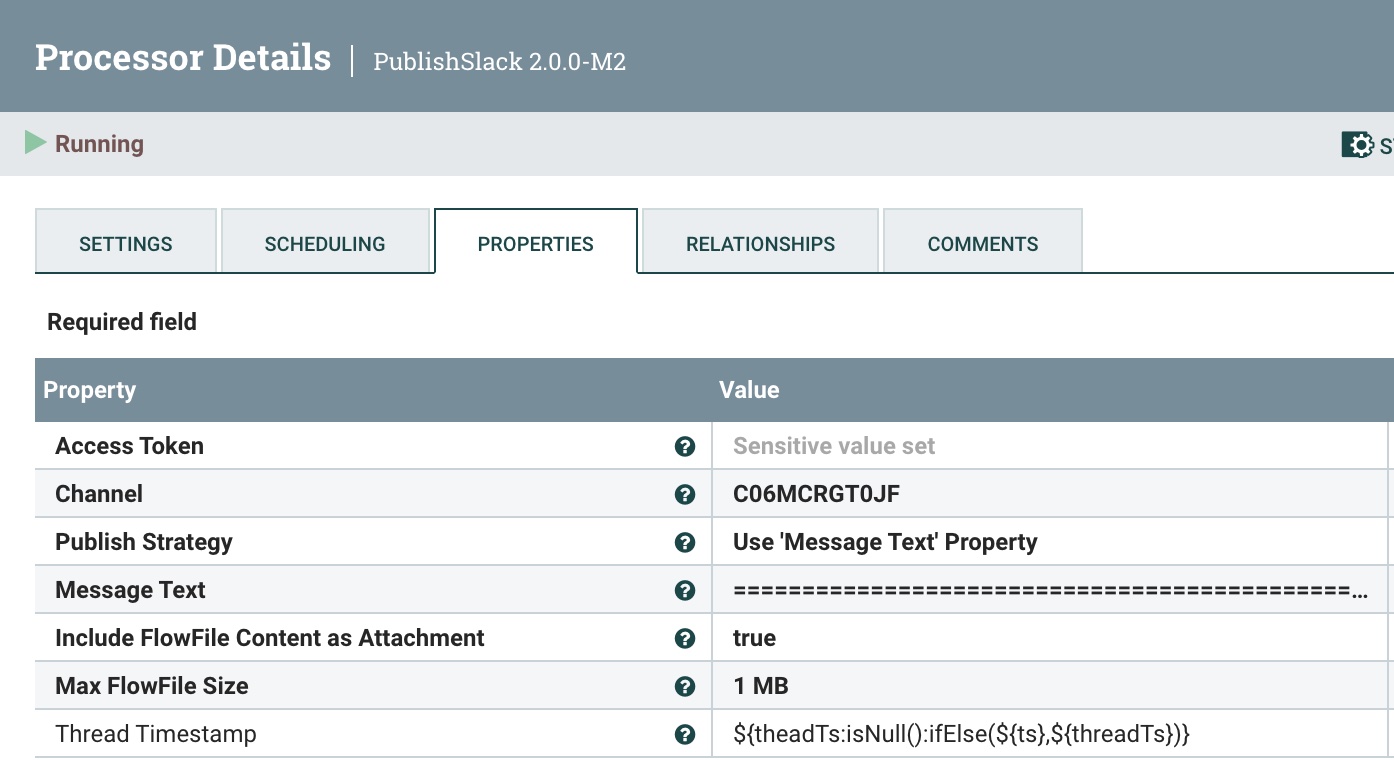Switch to the Settings tab
This screenshot has width=1394, height=760.
click(126, 241)
